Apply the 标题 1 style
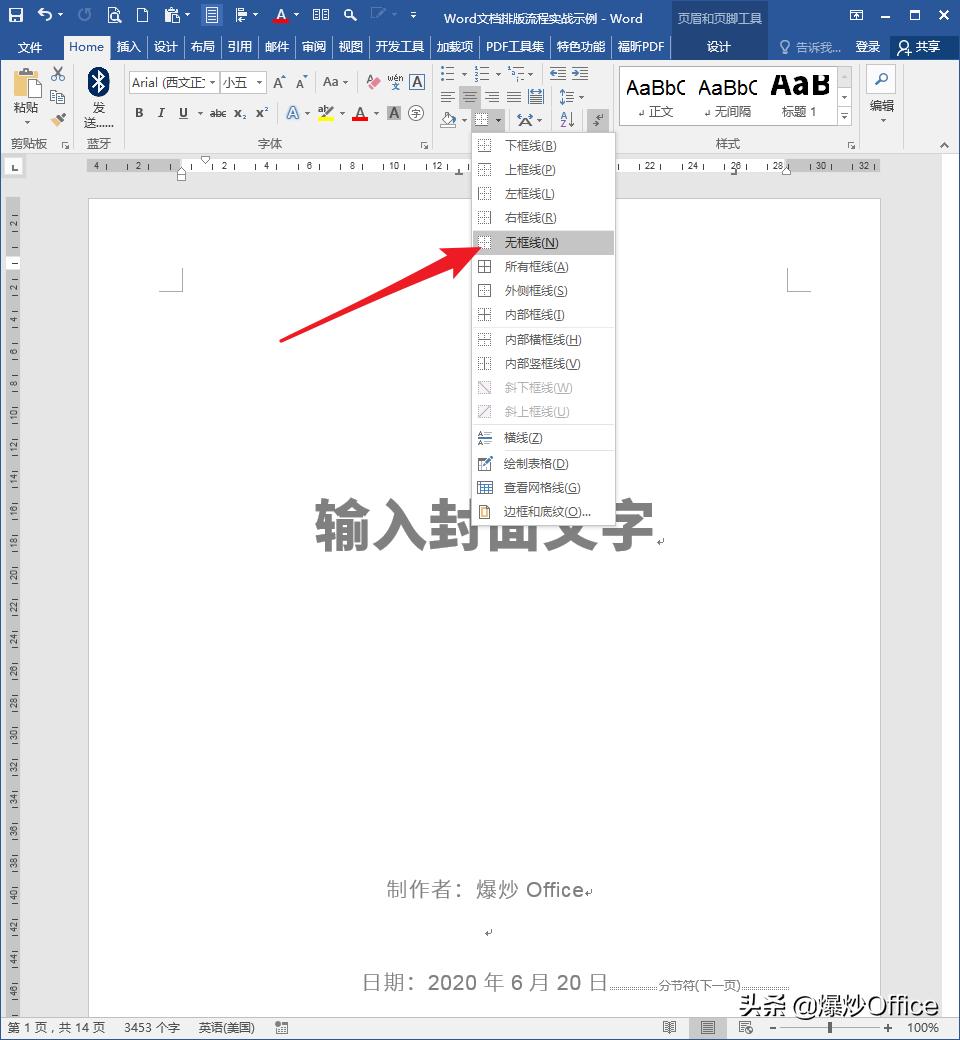The width and height of the screenshot is (960, 1040). point(798,95)
